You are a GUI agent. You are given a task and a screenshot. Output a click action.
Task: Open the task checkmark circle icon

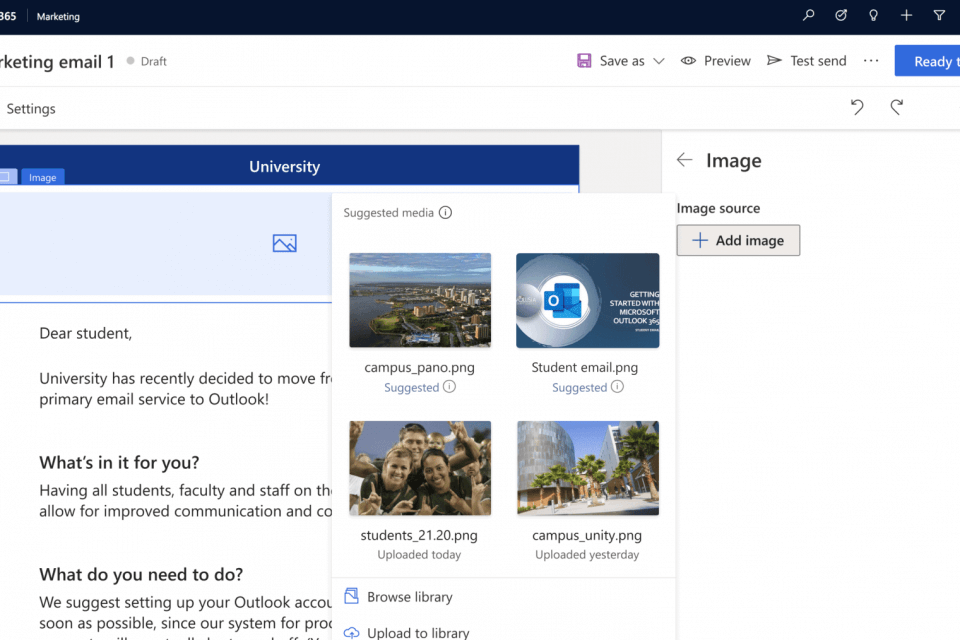point(841,16)
